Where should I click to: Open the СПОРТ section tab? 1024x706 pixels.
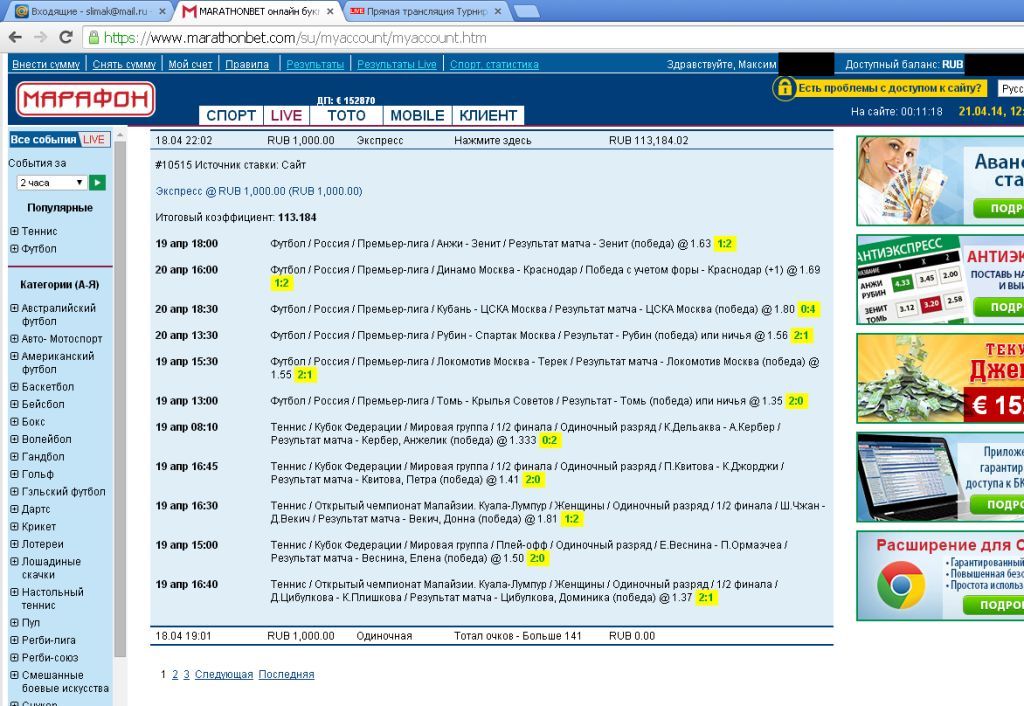coord(231,116)
